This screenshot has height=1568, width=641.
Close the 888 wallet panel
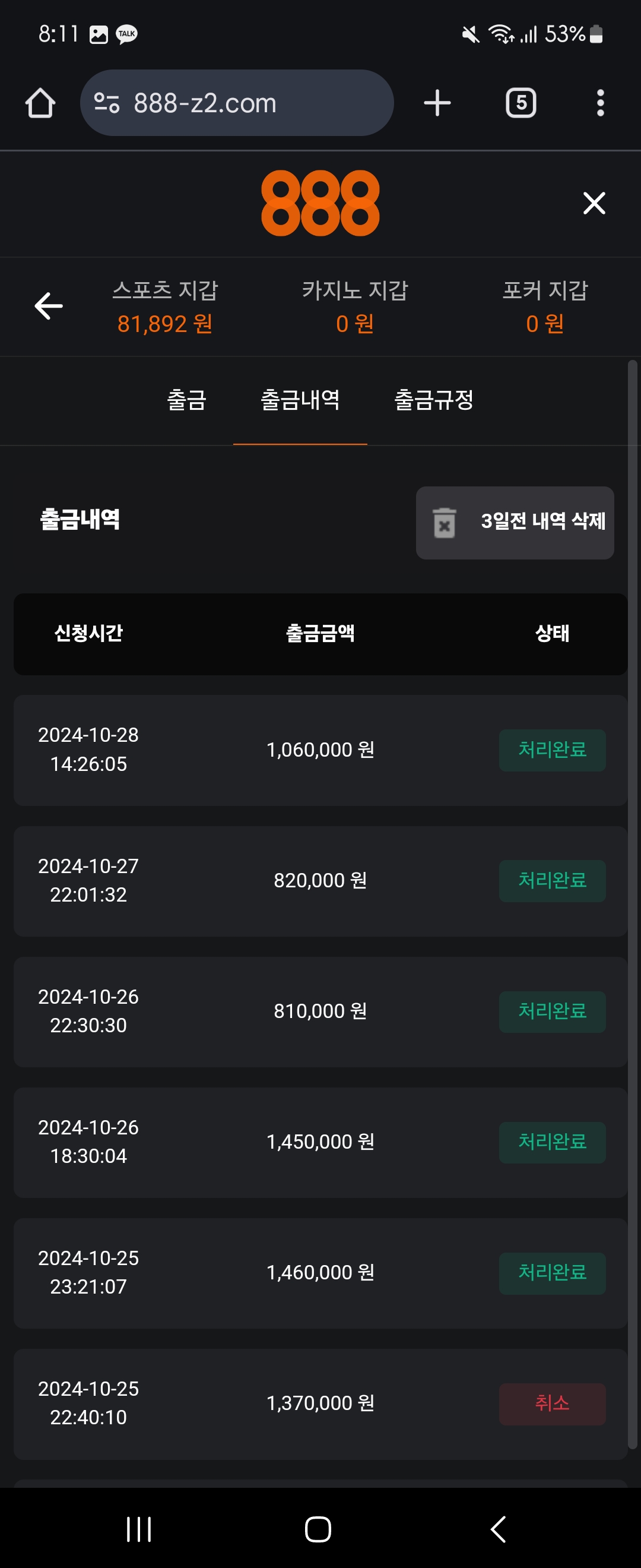[594, 203]
